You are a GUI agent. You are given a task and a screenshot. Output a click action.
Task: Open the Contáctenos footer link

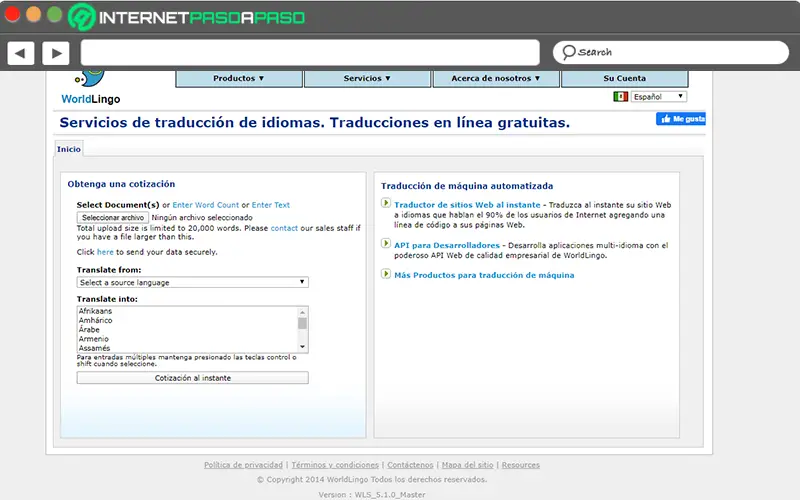point(410,465)
